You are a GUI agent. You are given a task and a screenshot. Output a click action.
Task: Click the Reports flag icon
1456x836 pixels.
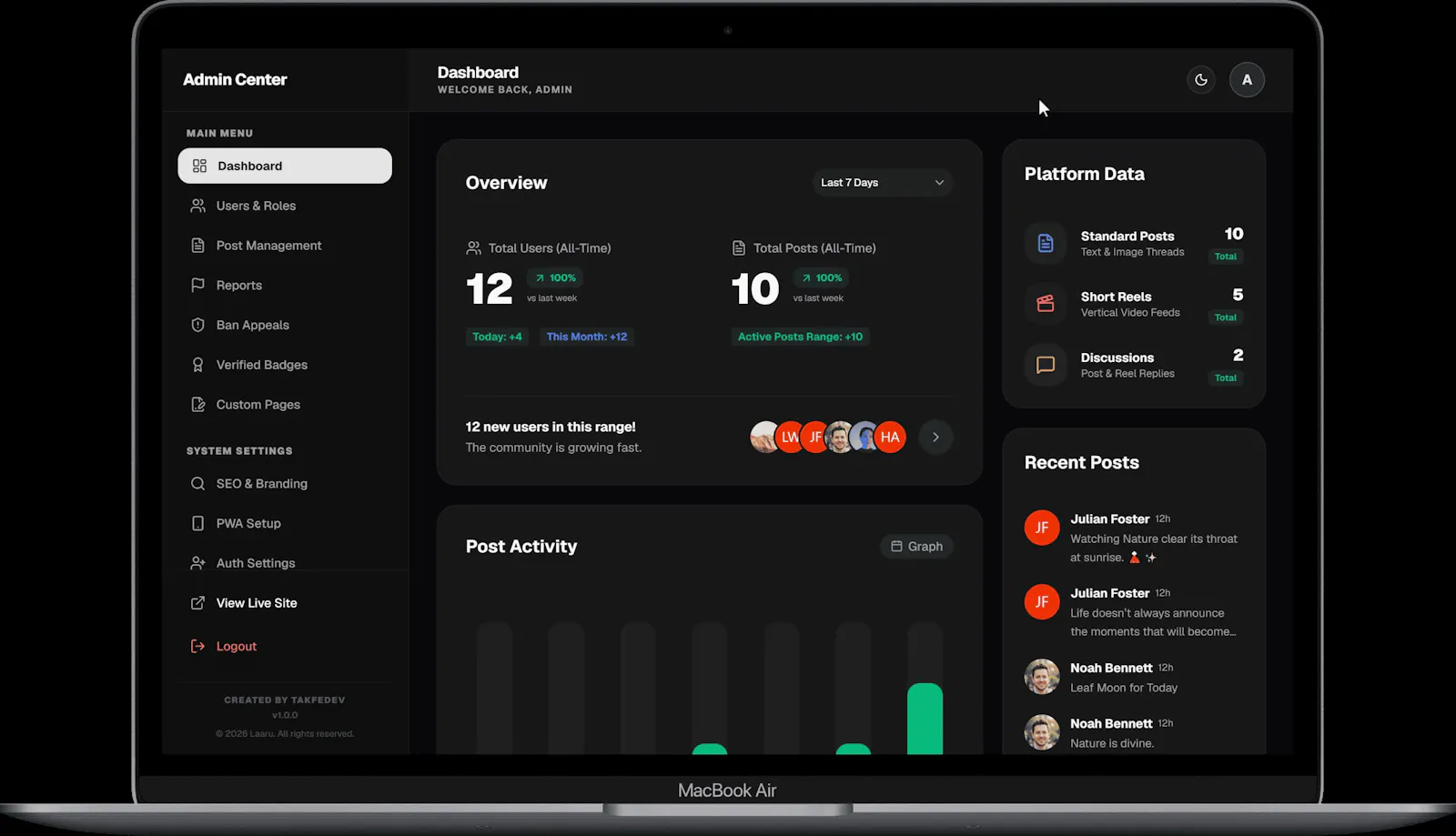(x=197, y=286)
